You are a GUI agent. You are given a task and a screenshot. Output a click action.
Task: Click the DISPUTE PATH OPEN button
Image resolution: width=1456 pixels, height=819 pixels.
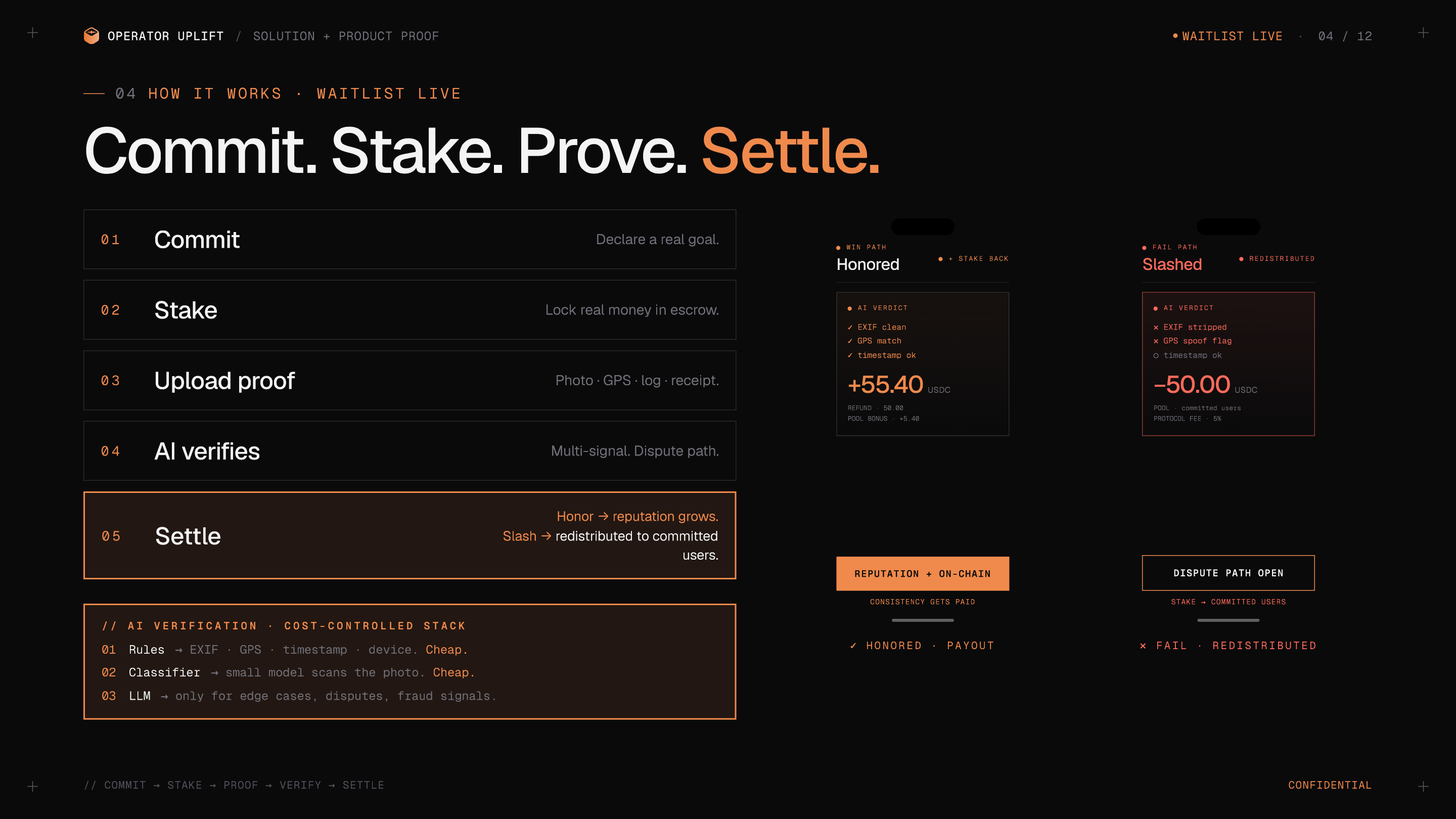[x=1228, y=573]
